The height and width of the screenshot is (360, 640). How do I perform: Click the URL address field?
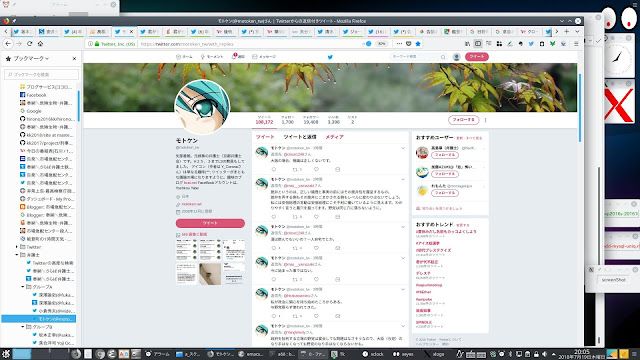(249, 44)
